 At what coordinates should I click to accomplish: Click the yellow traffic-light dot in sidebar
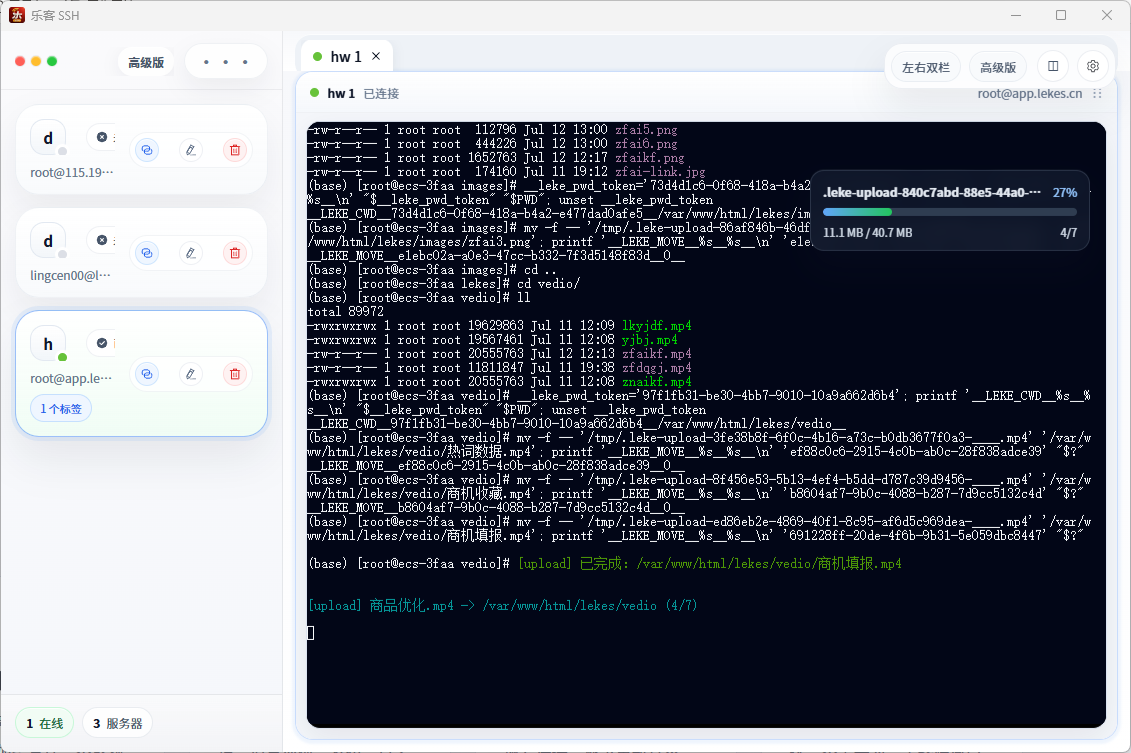[x=36, y=61]
